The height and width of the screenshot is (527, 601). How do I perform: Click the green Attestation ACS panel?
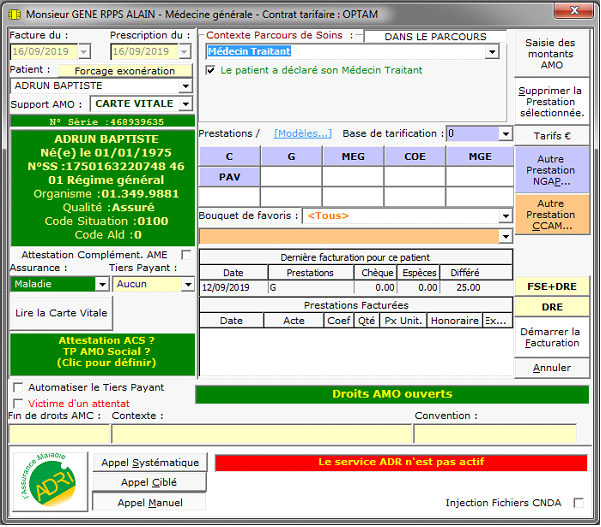100,353
